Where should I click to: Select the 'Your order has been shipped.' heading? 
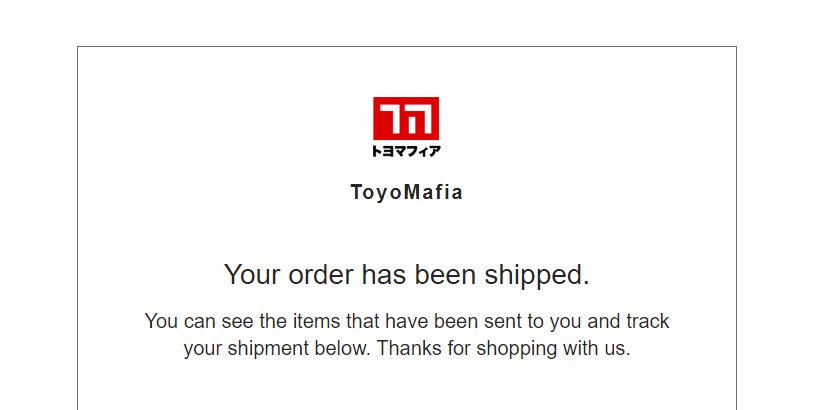[x=407, y=274]
